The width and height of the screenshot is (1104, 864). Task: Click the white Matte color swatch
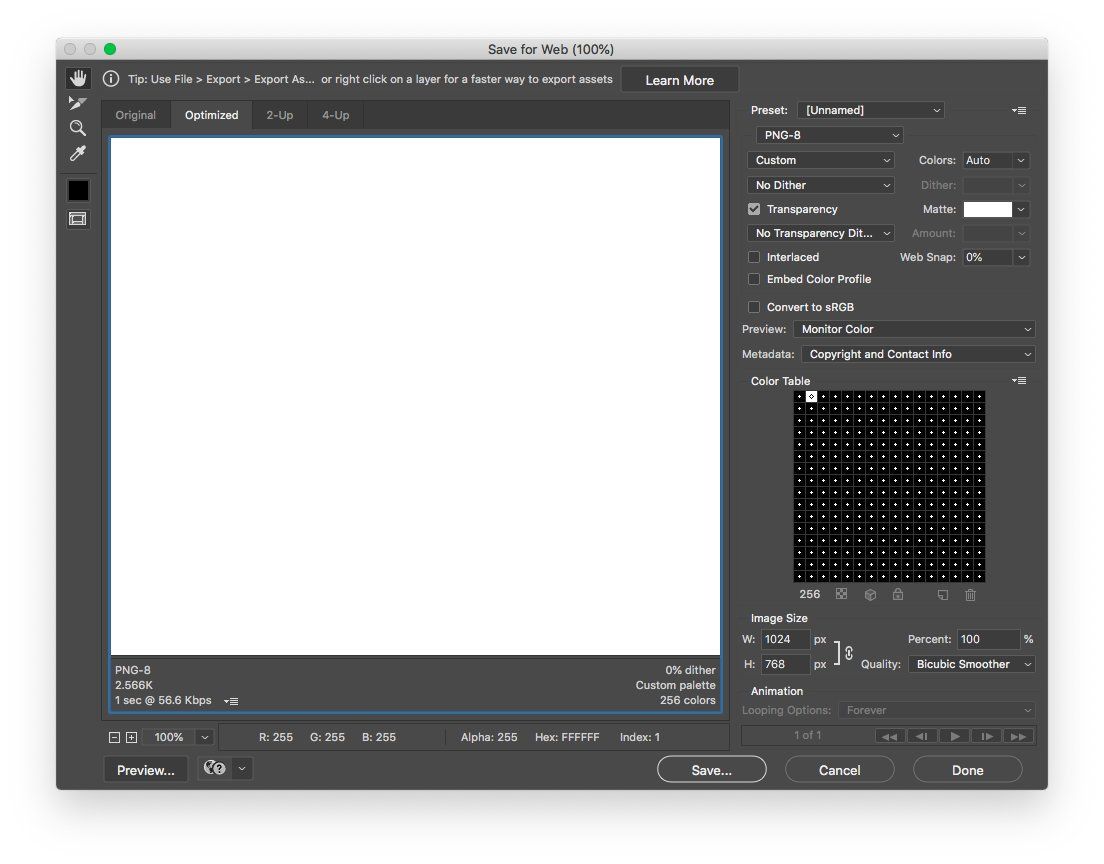[987, 209]
